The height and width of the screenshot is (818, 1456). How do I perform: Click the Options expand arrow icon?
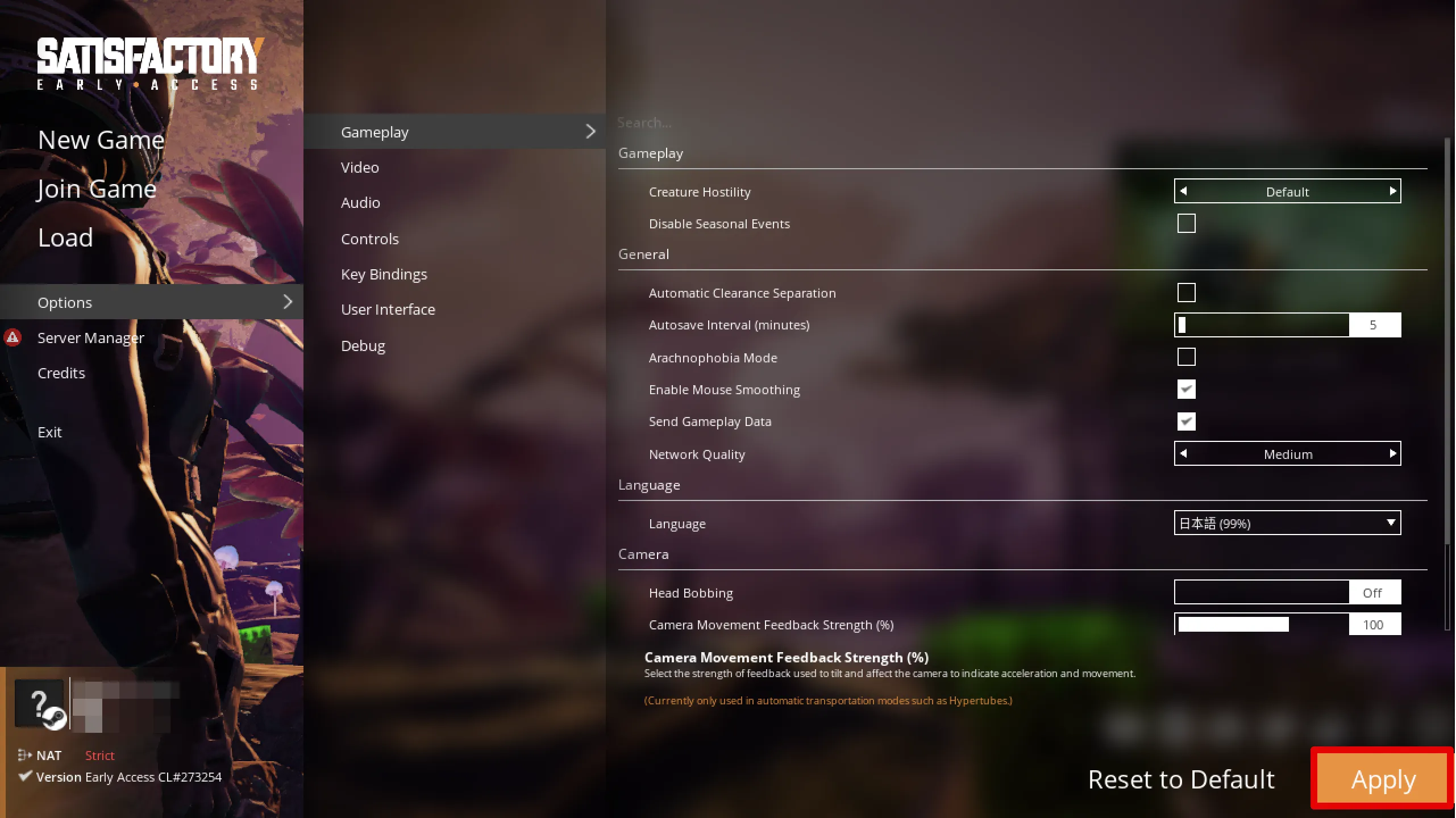pyautogui.click(x=289, y=302)
